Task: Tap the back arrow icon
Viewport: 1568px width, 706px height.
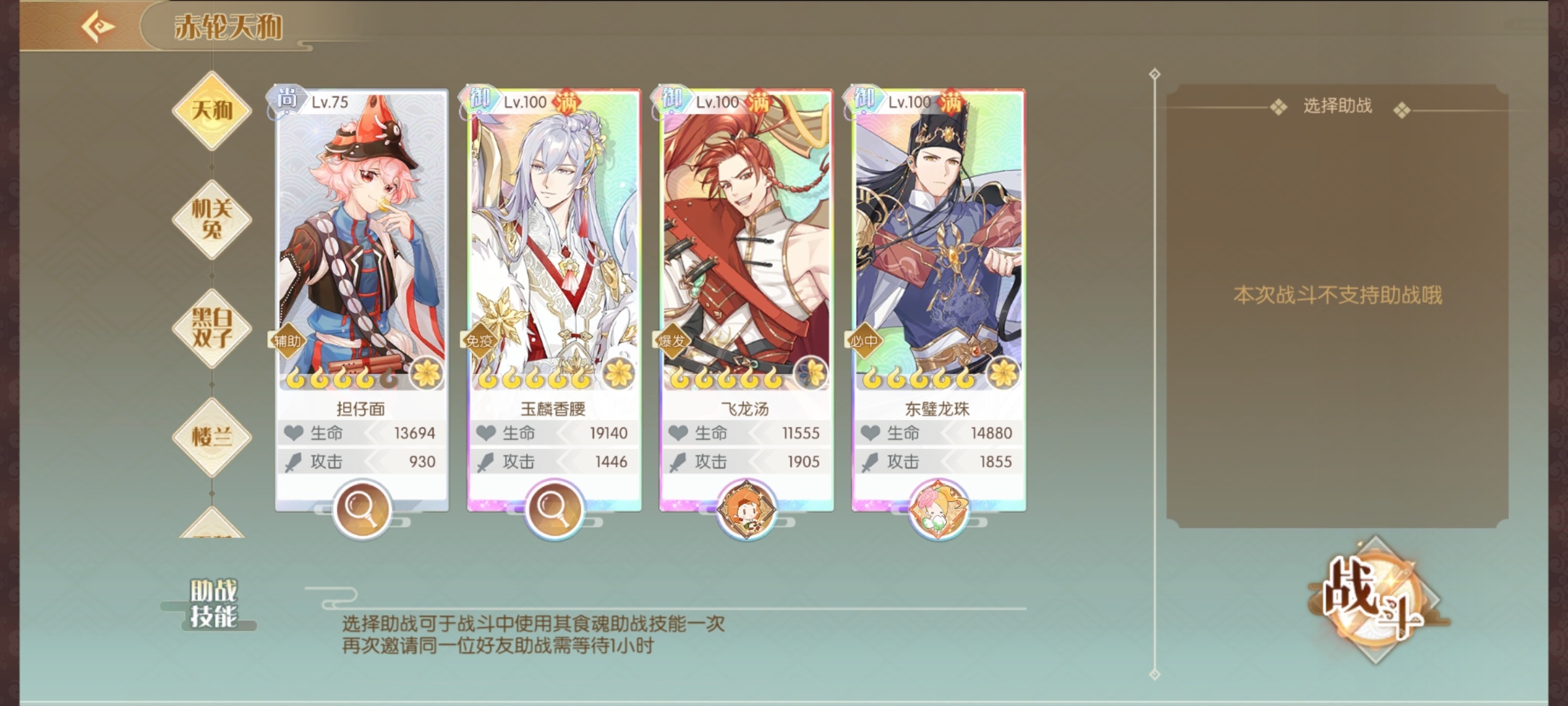Action: 98,26
